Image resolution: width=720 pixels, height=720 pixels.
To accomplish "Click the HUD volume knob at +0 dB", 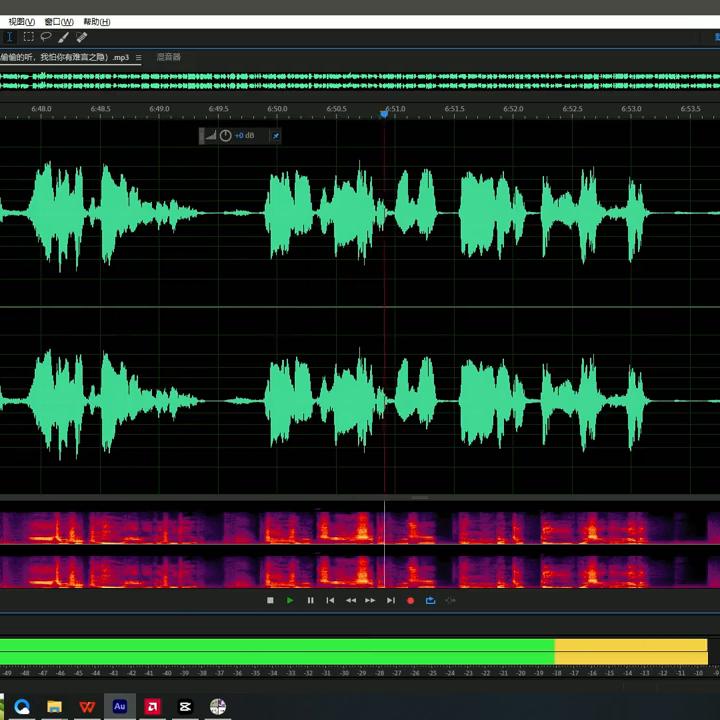I will pos(226,136).
